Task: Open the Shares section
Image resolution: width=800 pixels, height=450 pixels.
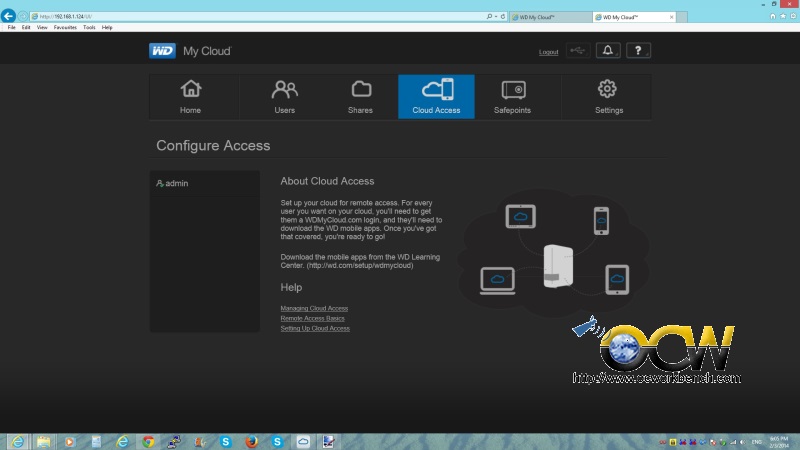Action: pyautogui.click(x=360, y=96)
